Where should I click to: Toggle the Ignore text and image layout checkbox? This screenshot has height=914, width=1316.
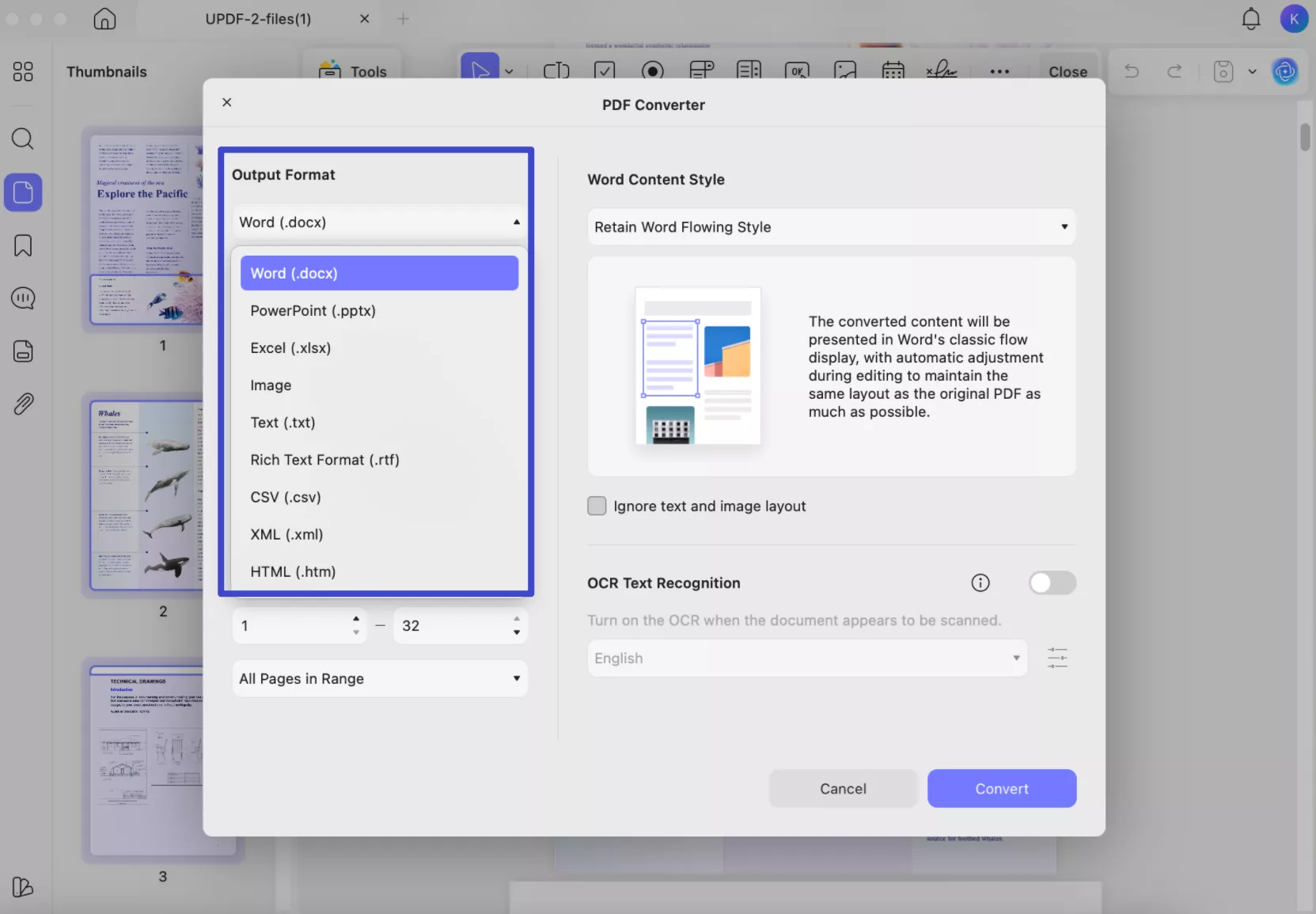point(597,506)
